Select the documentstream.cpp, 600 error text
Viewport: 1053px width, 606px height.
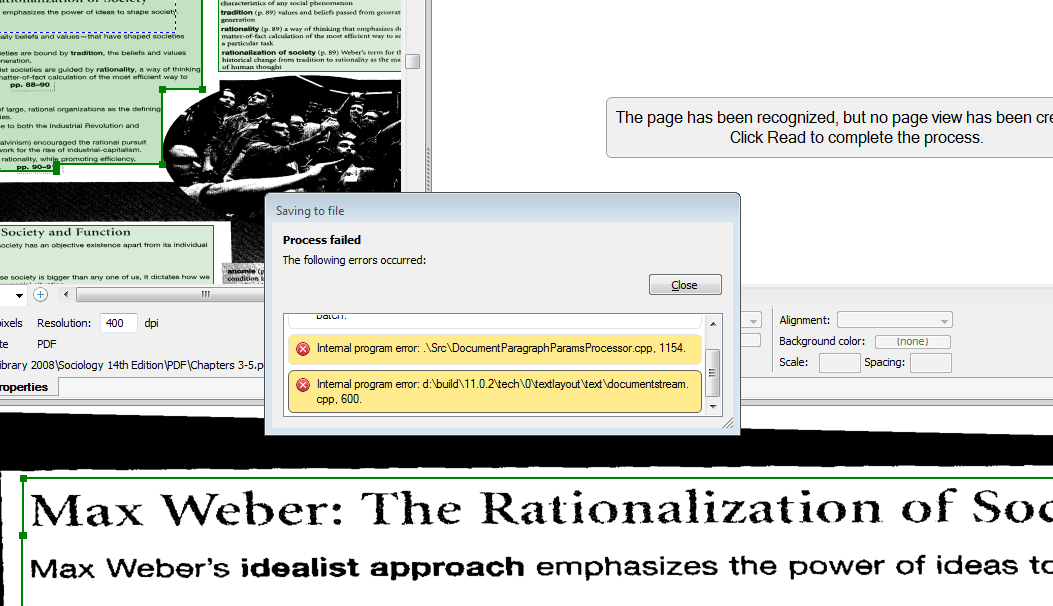click(502, 392)
